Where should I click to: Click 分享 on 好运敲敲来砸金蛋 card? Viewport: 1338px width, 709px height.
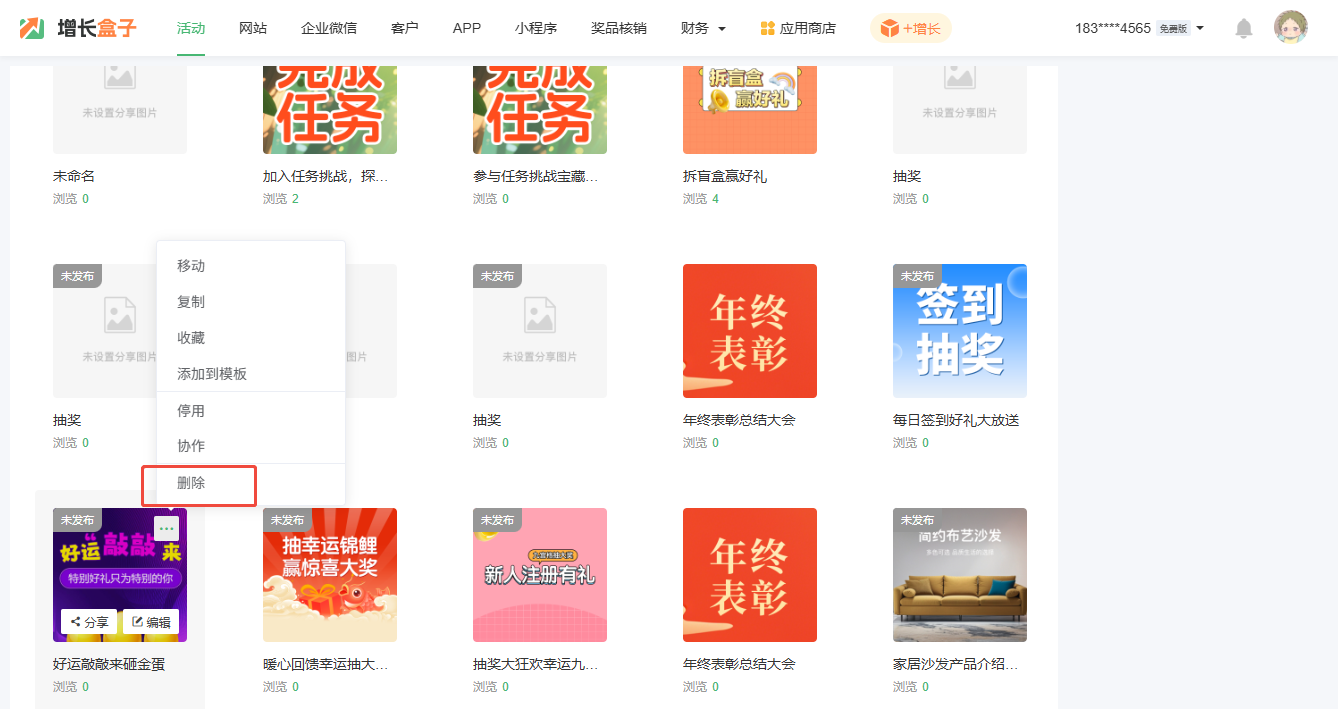click(89, 622)
